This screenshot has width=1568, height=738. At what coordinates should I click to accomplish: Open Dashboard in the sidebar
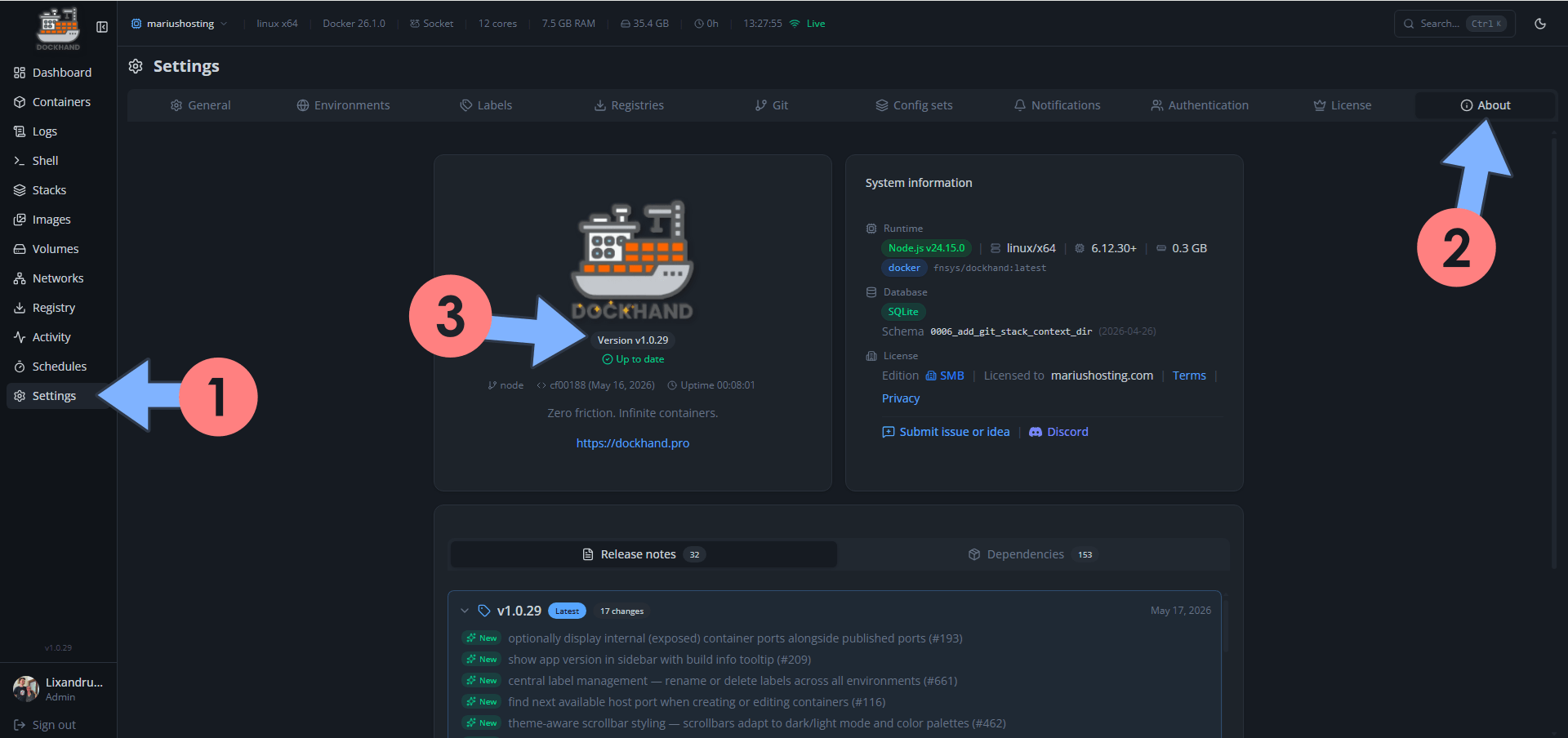pyautogui.click(x=58, y=73)
